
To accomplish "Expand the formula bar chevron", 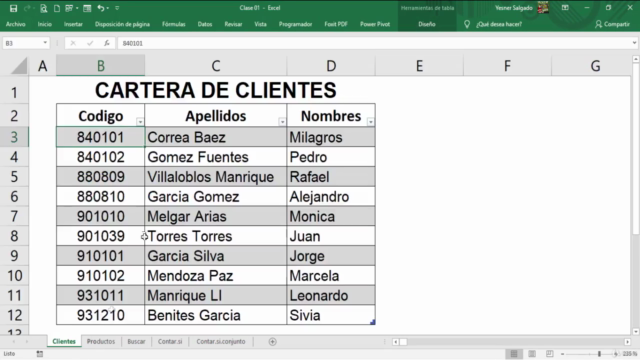I will [x=634, y=43].
